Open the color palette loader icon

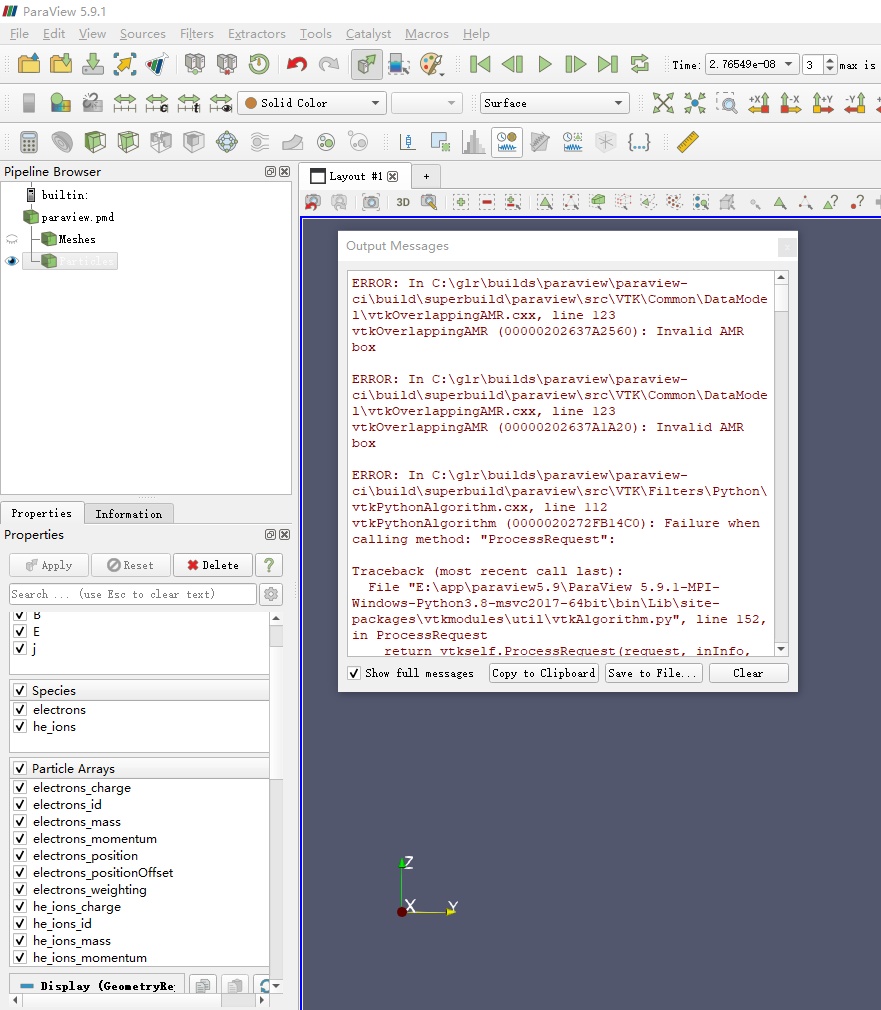coord(431,64)
